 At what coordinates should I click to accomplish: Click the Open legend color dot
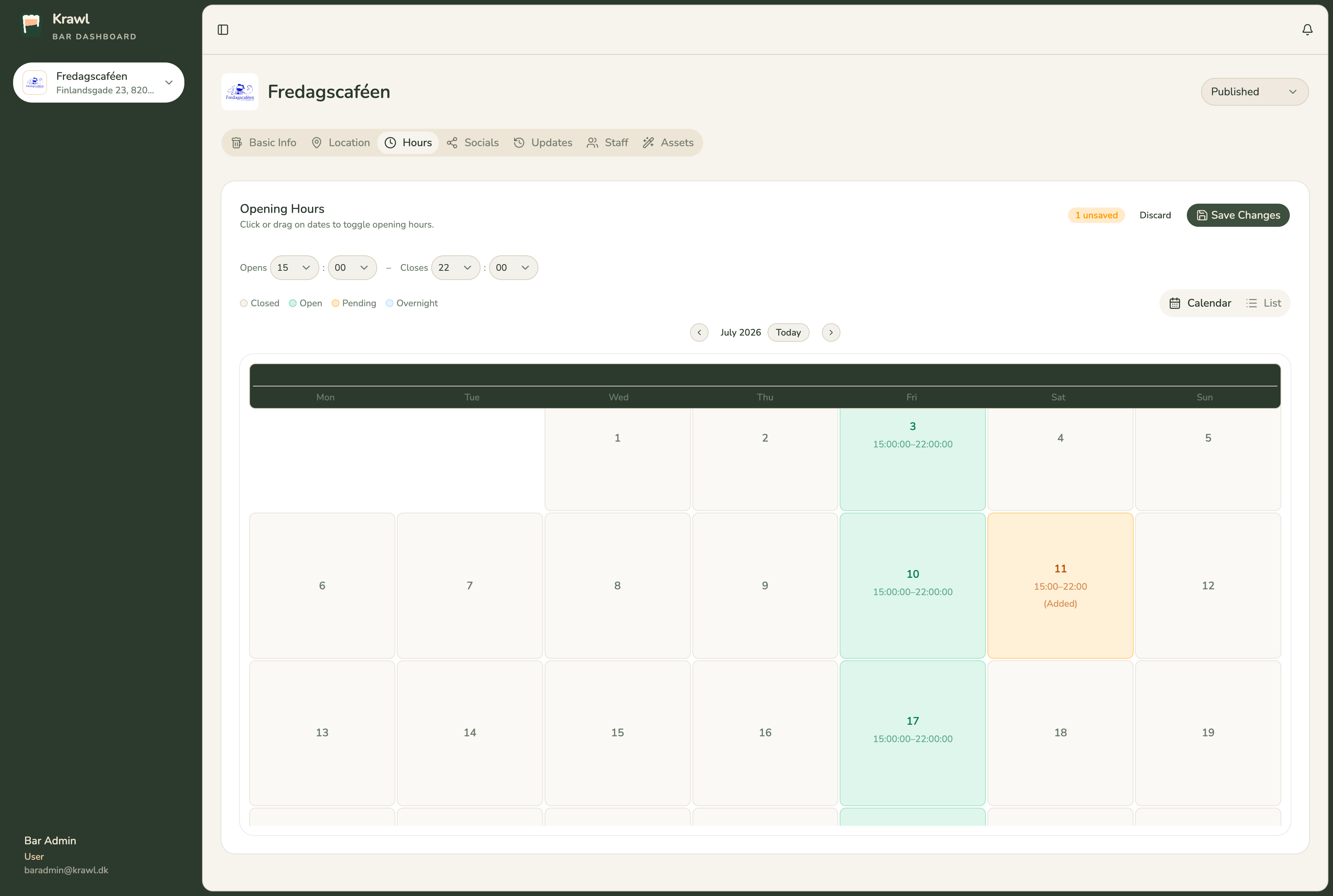click(x=292, y=304)
